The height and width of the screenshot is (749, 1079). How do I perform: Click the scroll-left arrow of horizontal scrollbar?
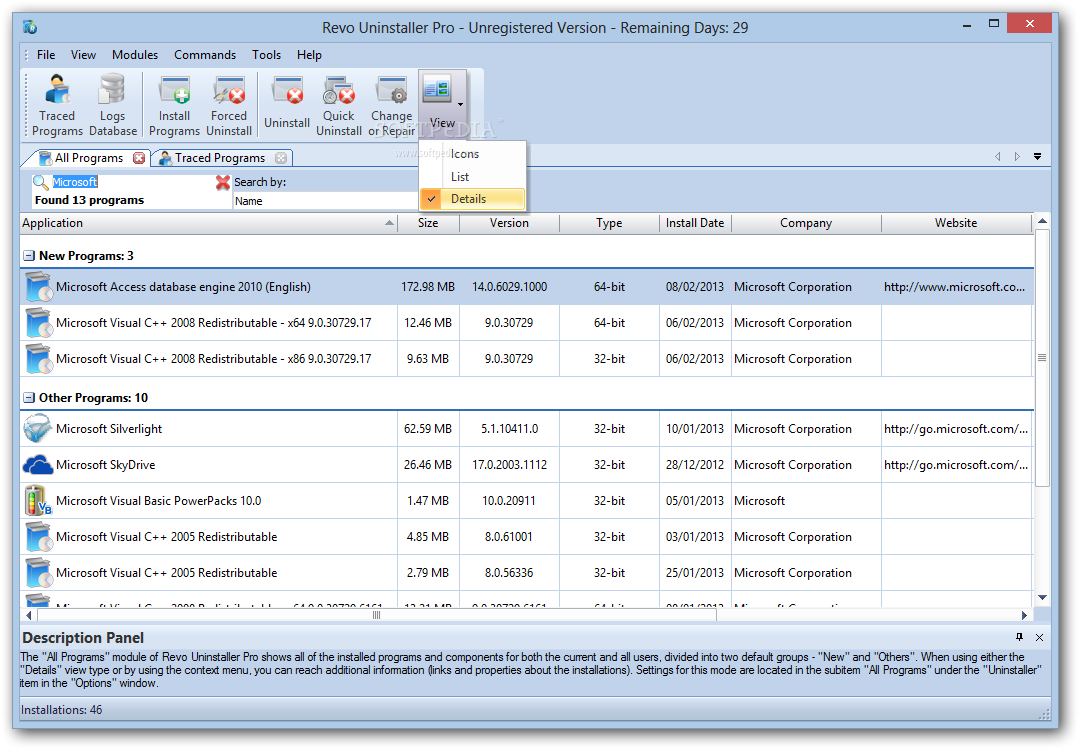[x=28, y=615]
